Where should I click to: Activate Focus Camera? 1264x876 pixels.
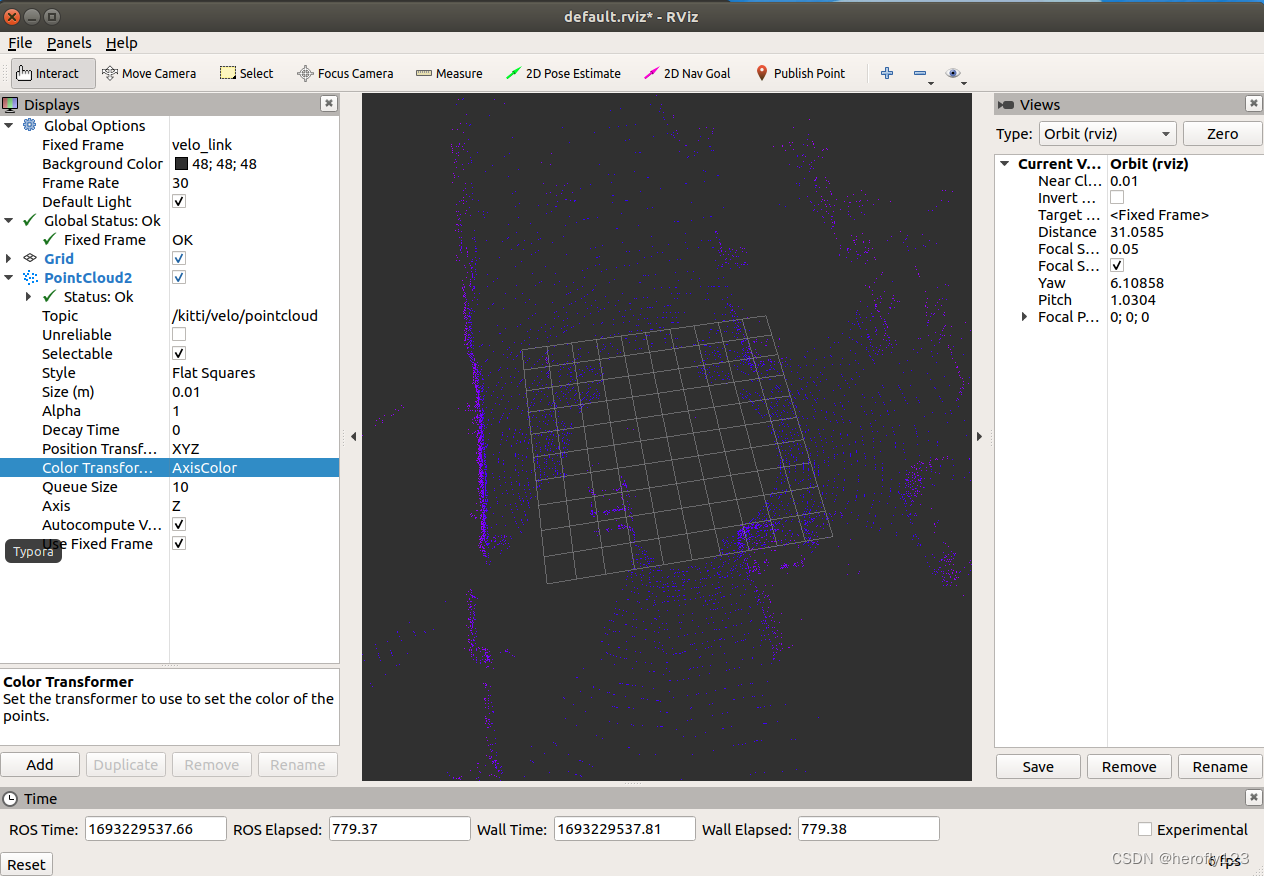345,72
